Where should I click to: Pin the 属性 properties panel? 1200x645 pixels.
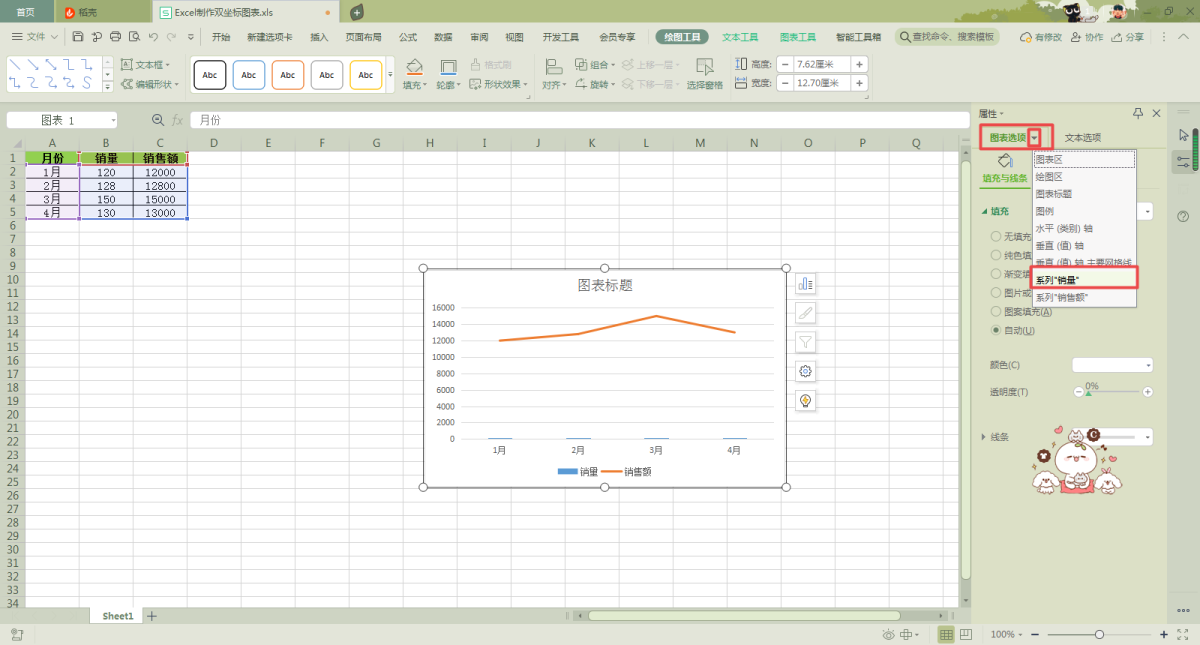point(1138,114)
